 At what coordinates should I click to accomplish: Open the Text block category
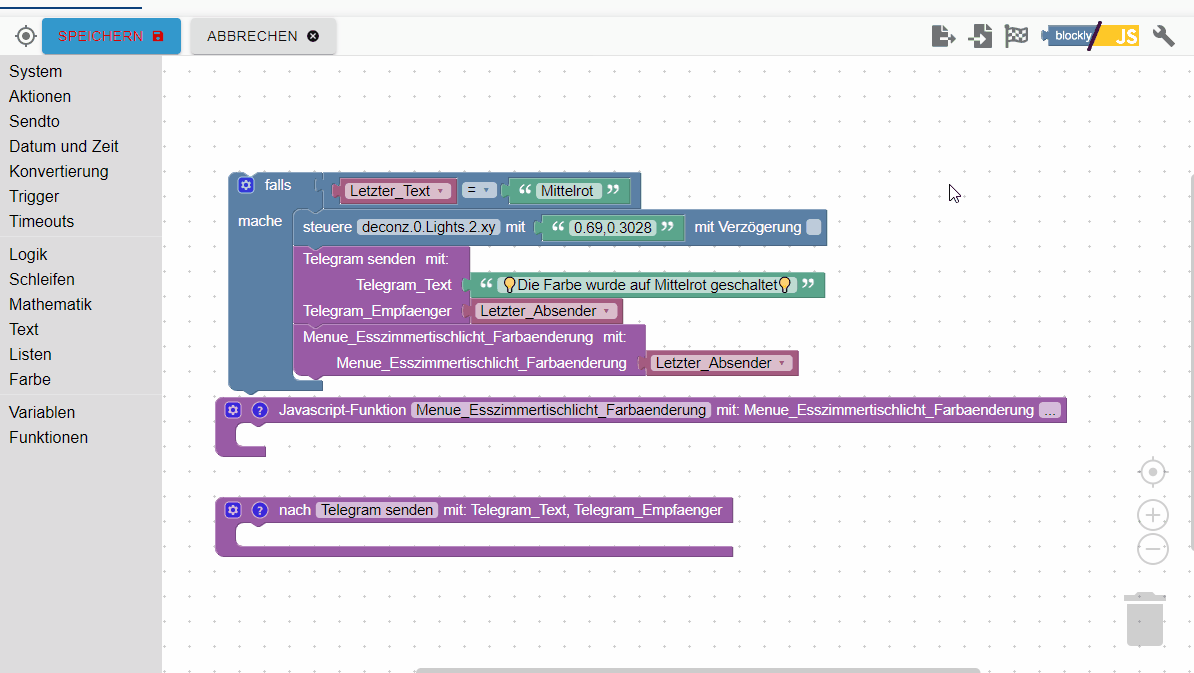click(x=24, y=330)
